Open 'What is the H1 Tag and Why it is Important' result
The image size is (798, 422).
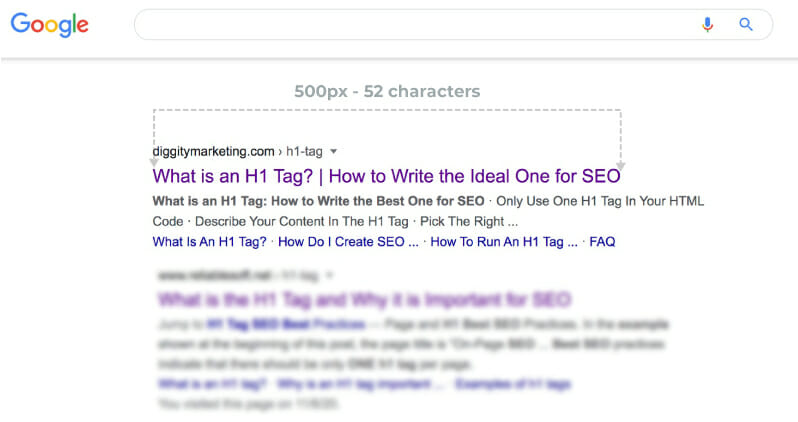point(364,299)
